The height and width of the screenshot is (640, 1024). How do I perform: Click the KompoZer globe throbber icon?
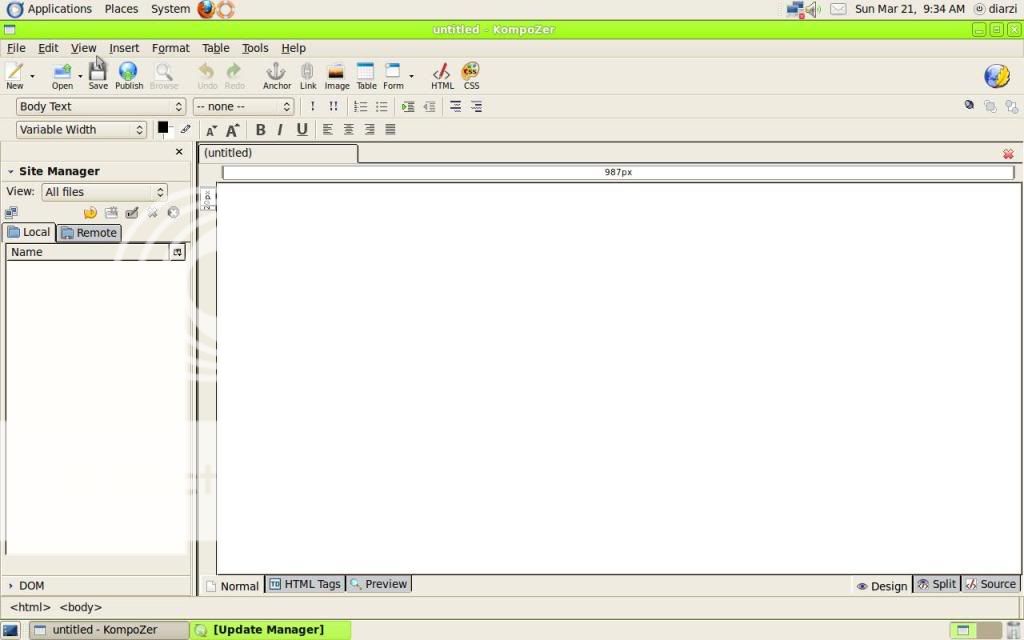997,76
